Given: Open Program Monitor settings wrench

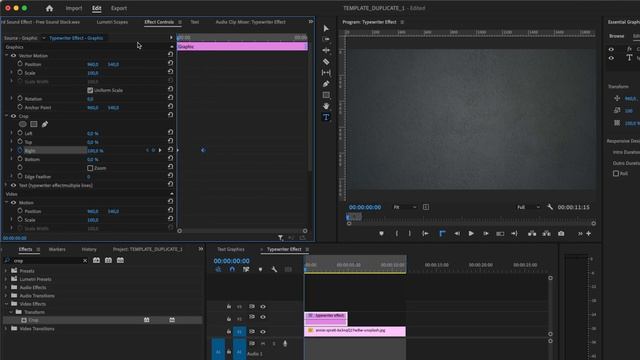Looking at the screenshot, I should coord(550,207).
